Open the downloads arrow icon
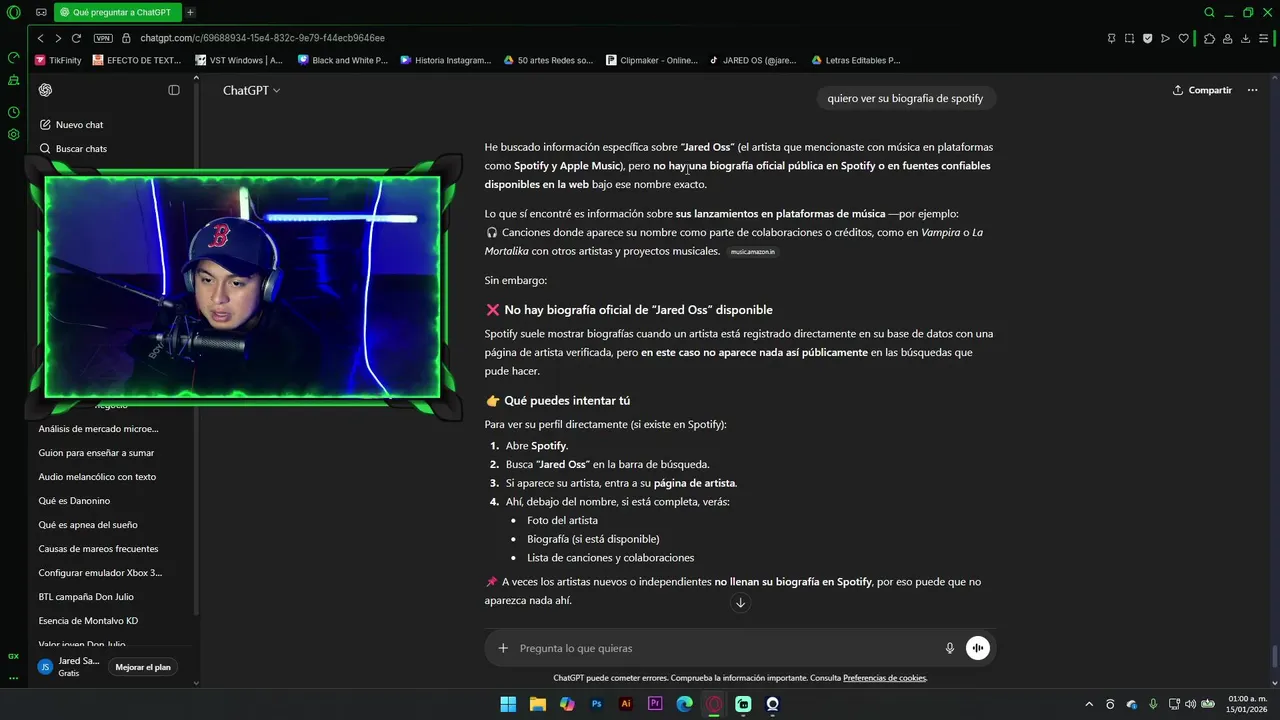The height and width of the screenshot is (720, 1280). pyautogui.click(x=1246, y=38)
